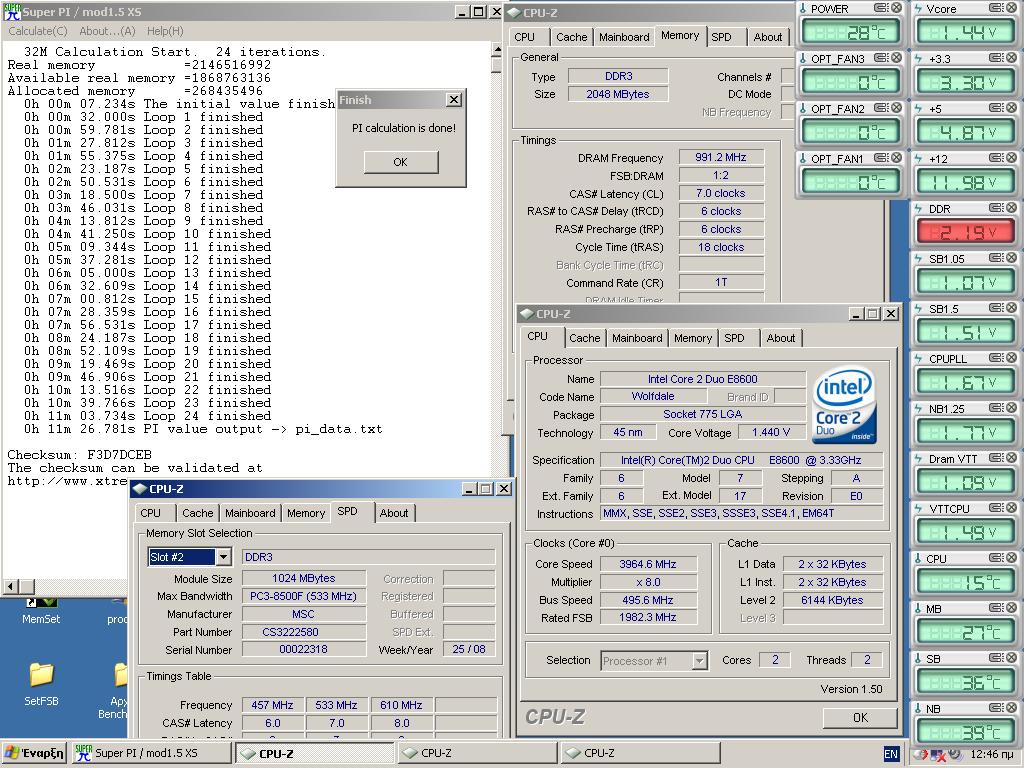Open settings of the +12 voltage gadget
1024x768 pixels.
pyautogui.click(x=997, y=158)
